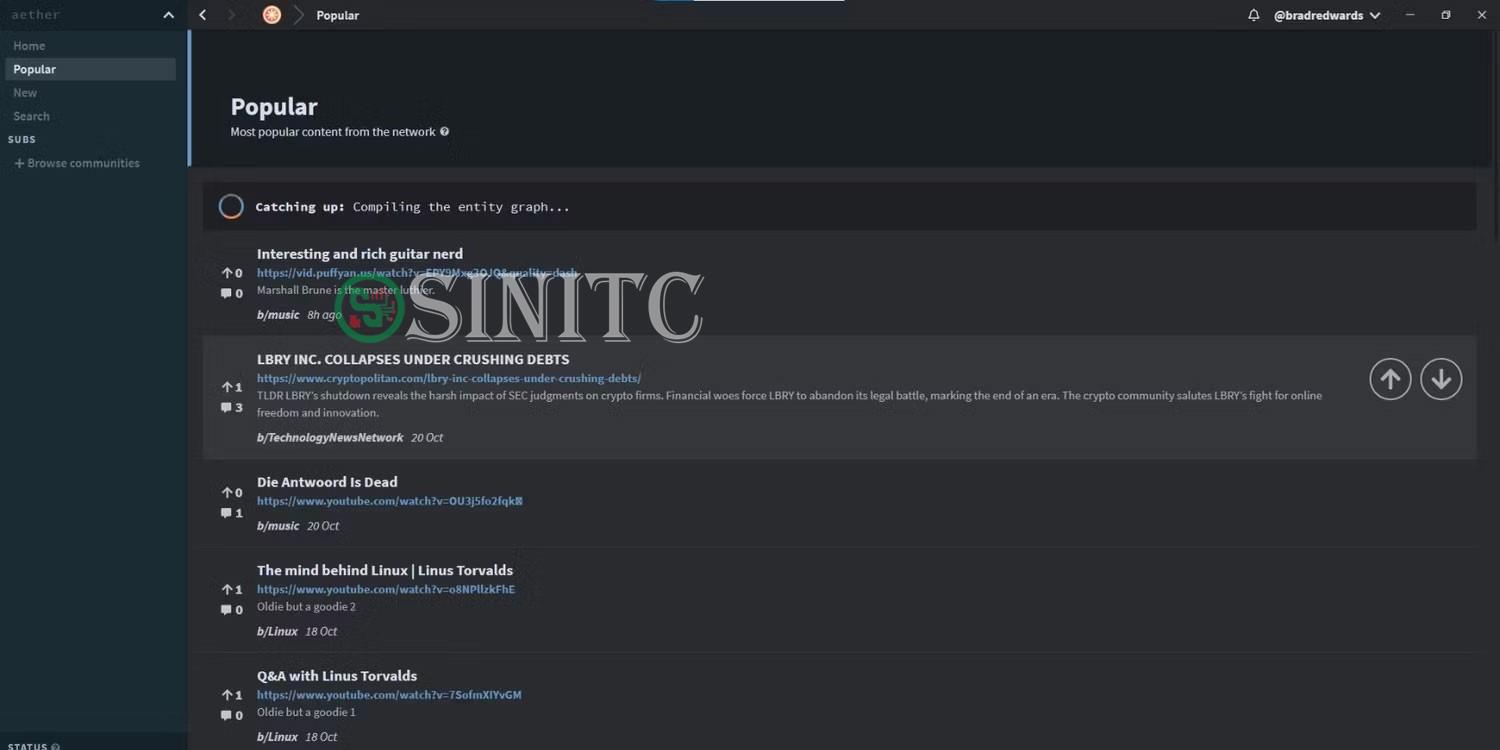Click the Popular breadcrumb label

[337, 15]
